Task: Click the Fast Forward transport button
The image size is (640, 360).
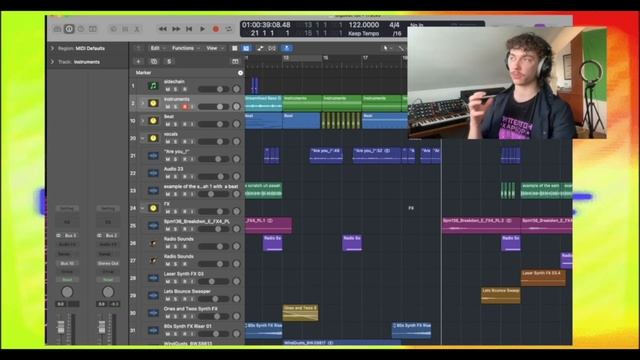Action: click(x=176, y=29)
